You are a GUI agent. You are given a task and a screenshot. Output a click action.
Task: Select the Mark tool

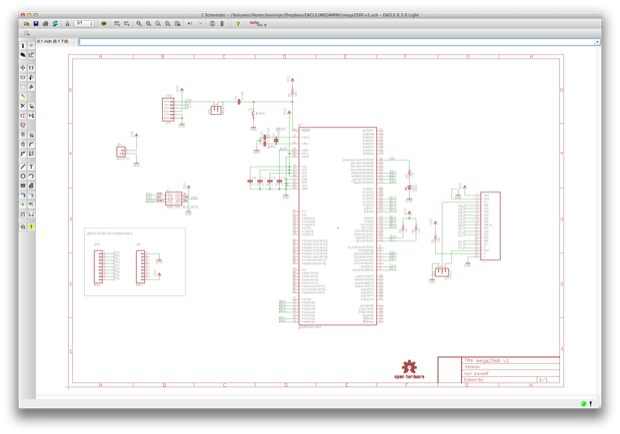pos(31,55)
